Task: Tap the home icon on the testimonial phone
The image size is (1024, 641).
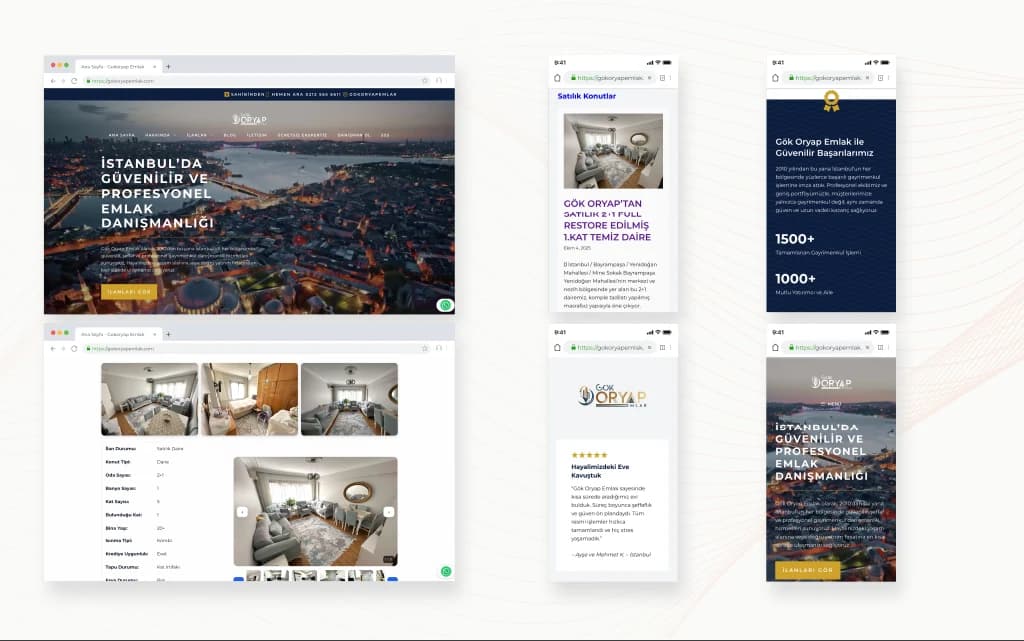Action: 557,347
